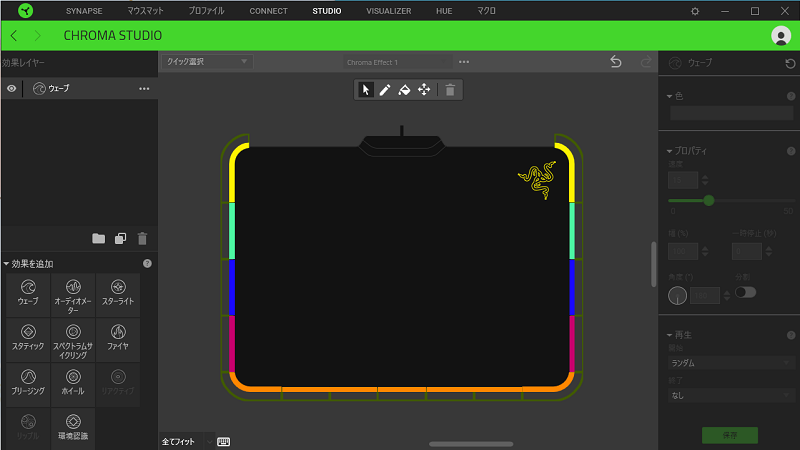The width and height of the screenshot is (800, 450).
Task: Go to the CONNECT tab
Action: pos(268,11)
